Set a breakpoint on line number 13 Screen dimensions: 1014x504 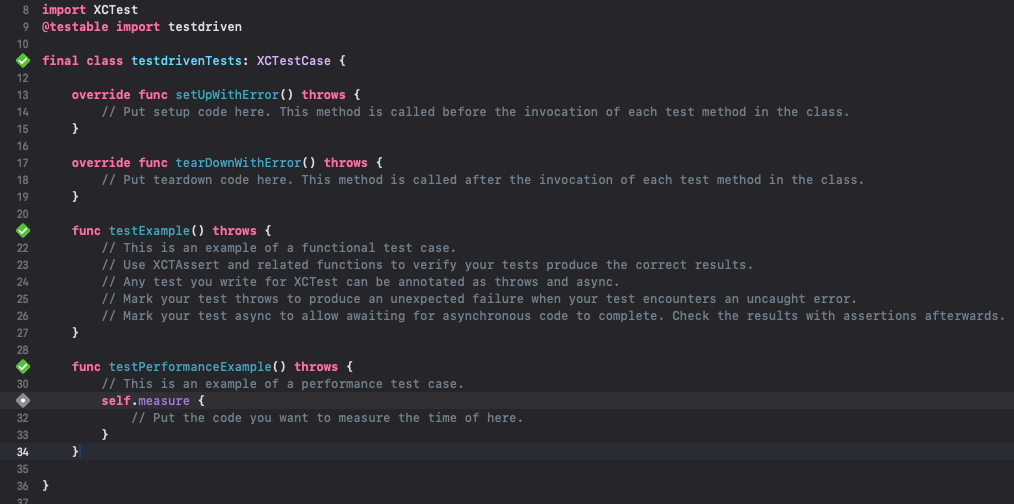click(x=22, y=95)
